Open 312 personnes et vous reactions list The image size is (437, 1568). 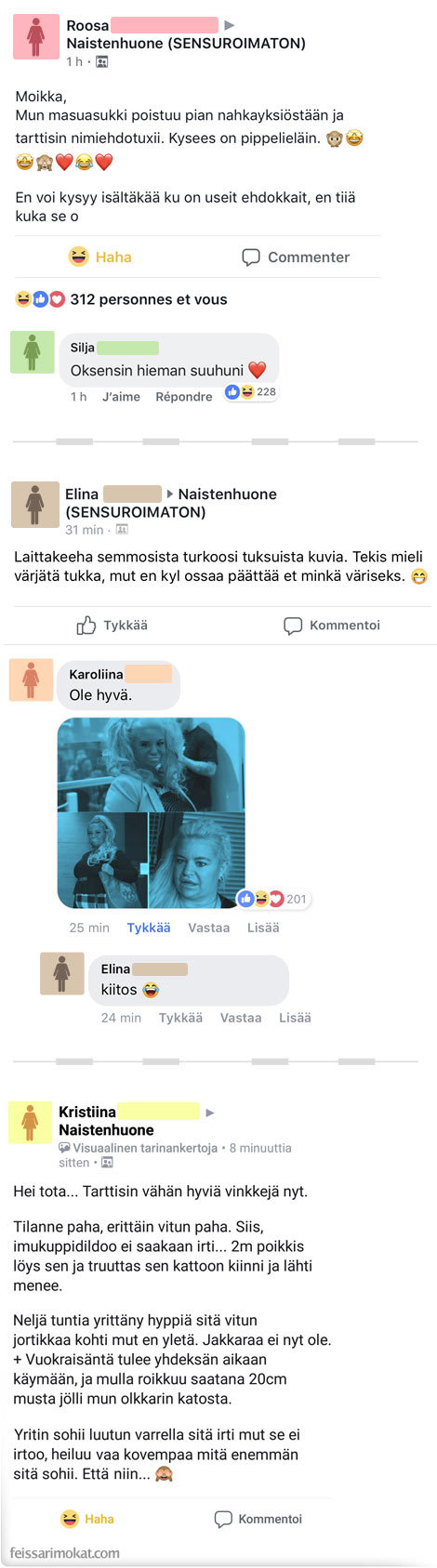click(121, 299)
